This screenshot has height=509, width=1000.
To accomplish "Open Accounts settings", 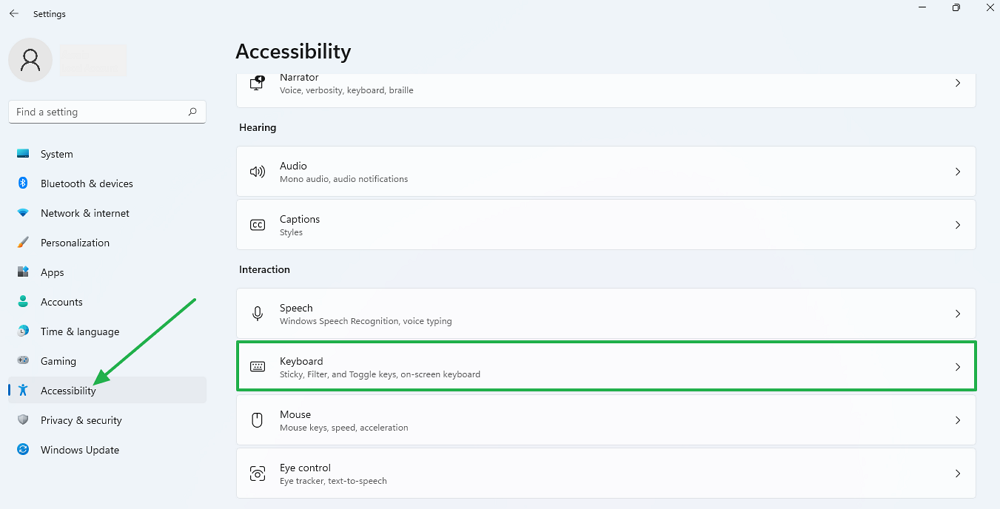I will [x=107, y=302].
